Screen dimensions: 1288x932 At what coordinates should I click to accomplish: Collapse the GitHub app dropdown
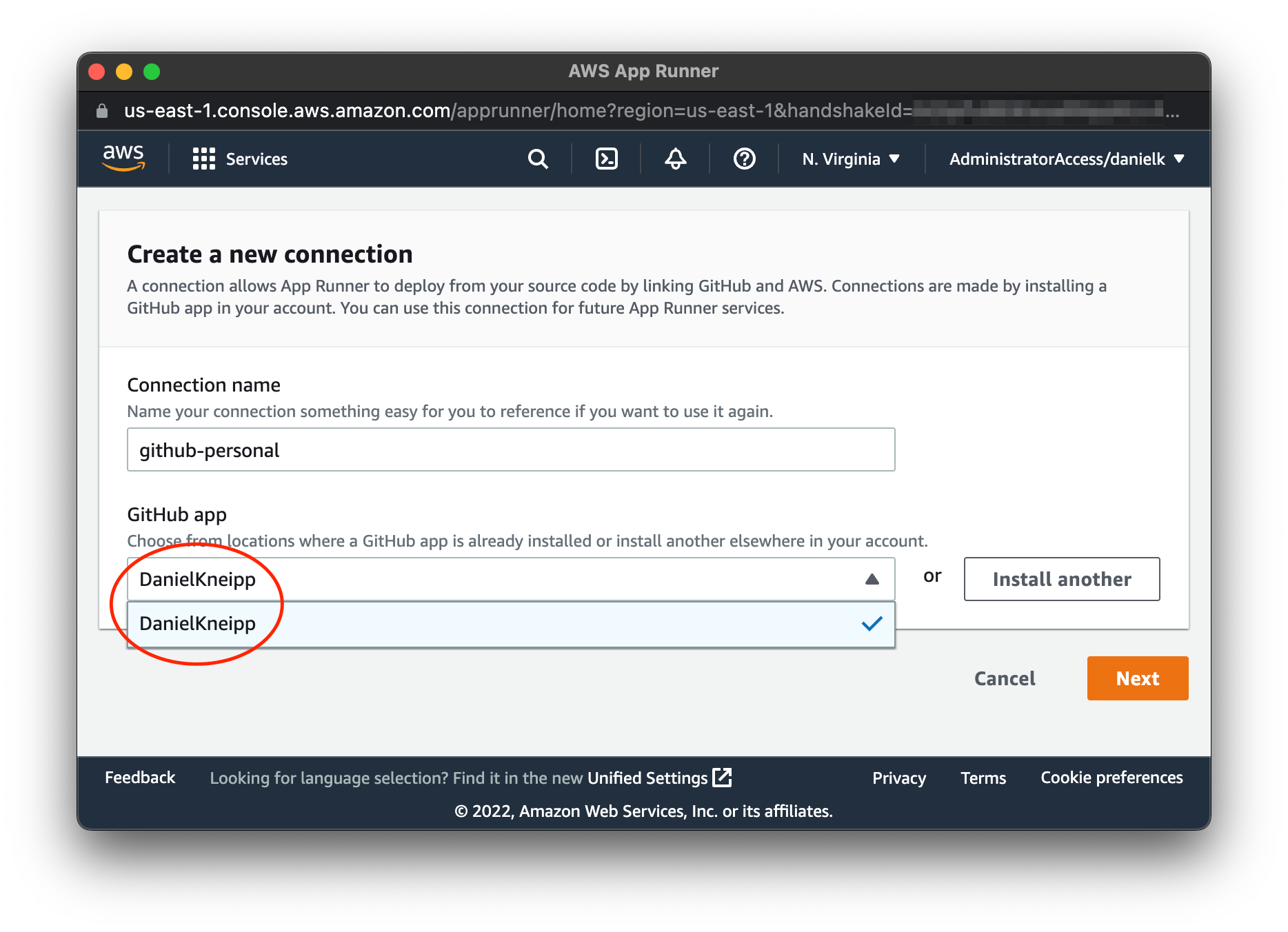point(511,579)
